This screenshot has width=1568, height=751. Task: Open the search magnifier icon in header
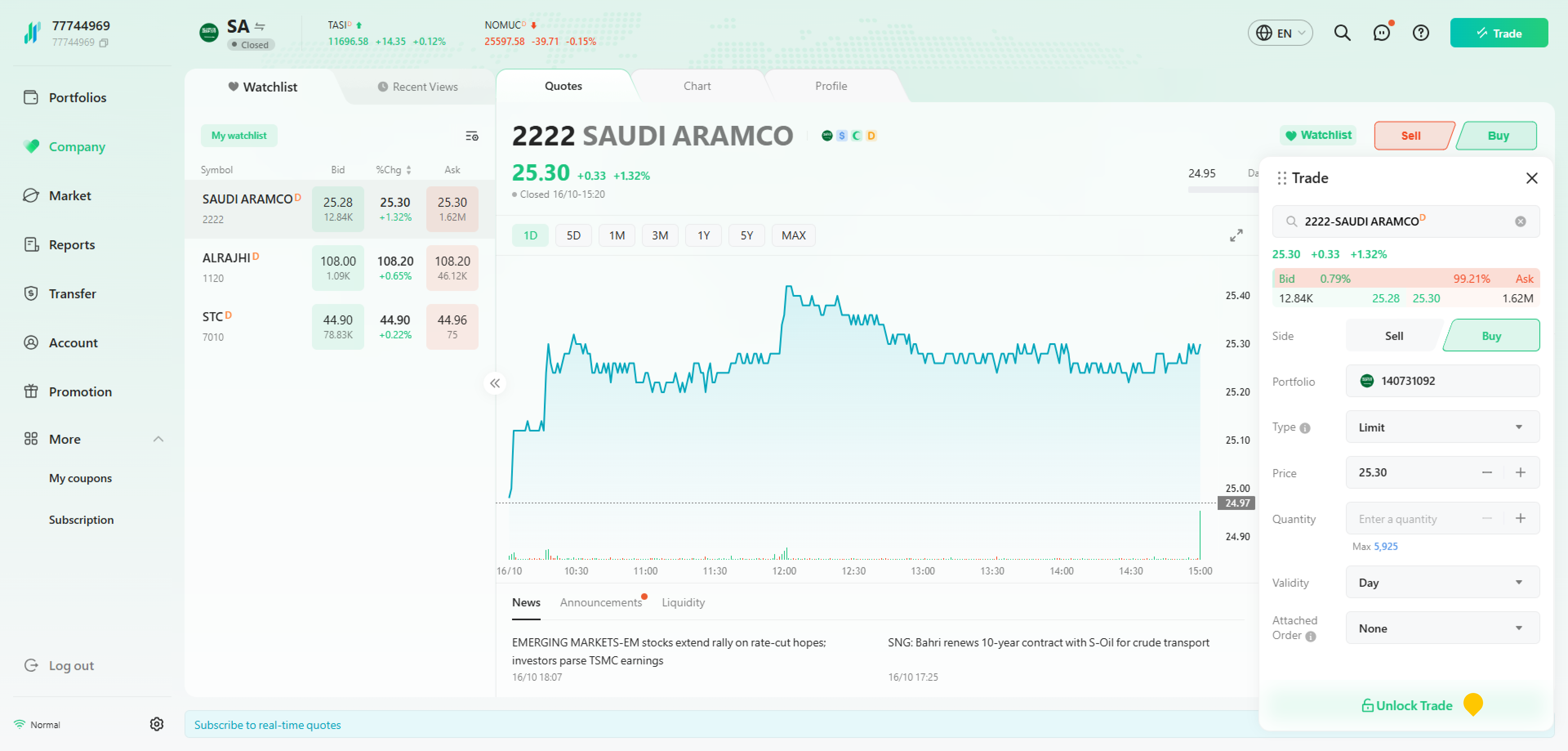click(x=1341, y=33)
